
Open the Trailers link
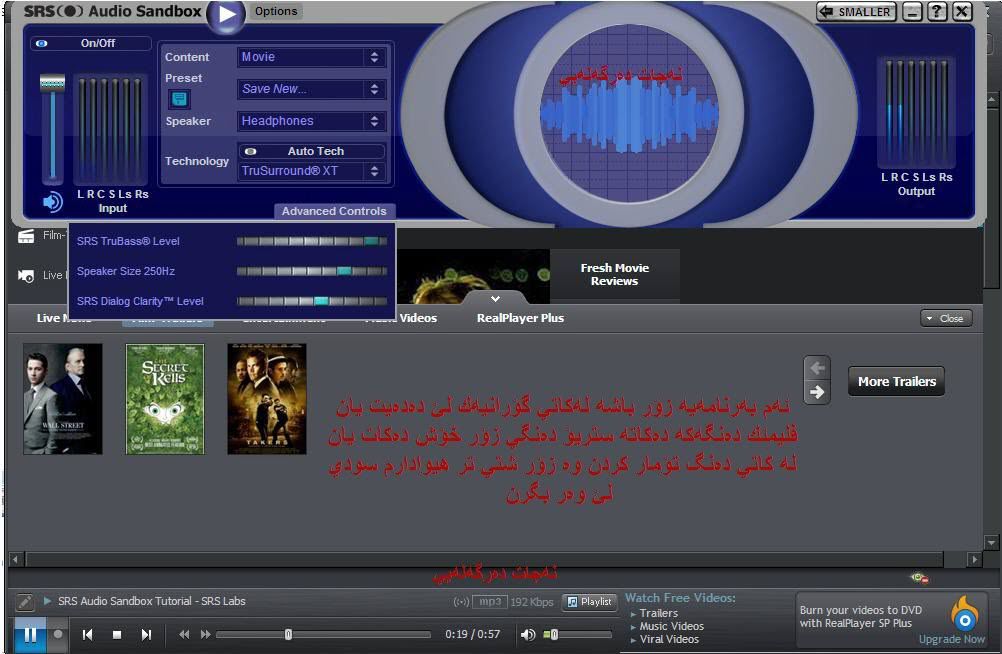659,613
